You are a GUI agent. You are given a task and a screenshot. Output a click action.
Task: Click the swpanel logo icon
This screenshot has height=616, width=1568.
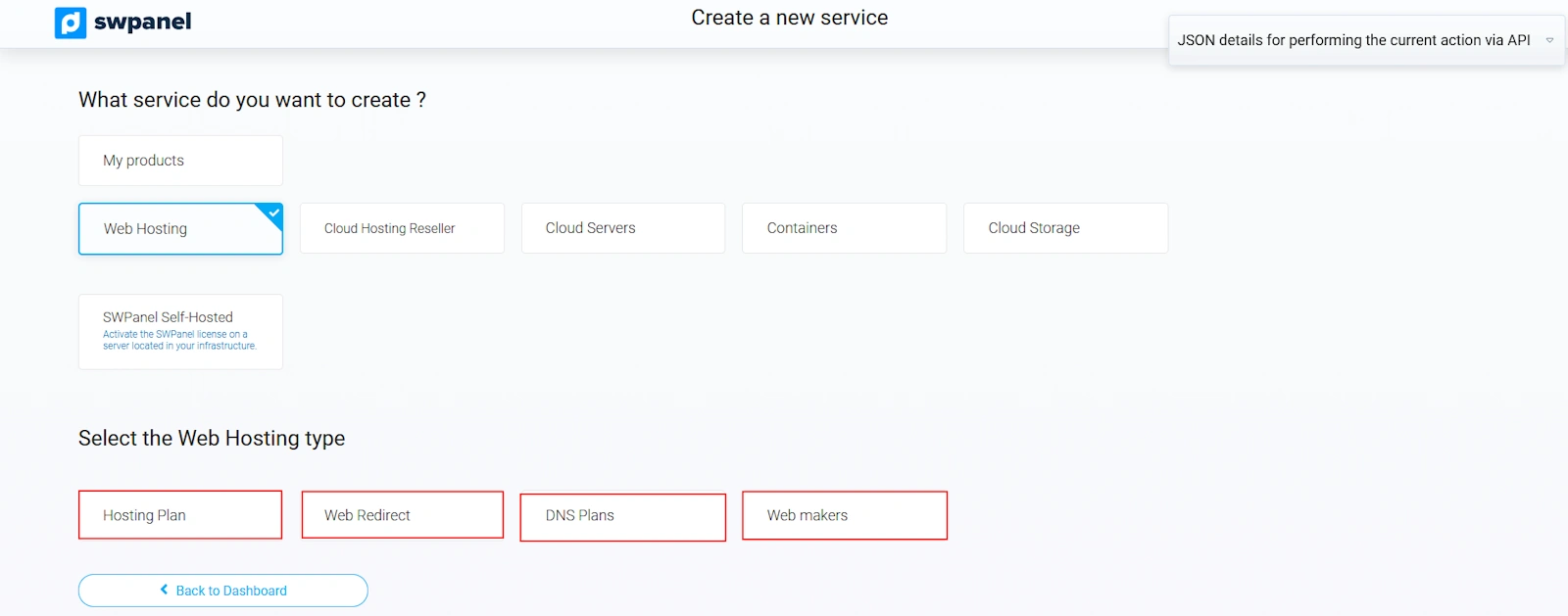pos(71,23)
